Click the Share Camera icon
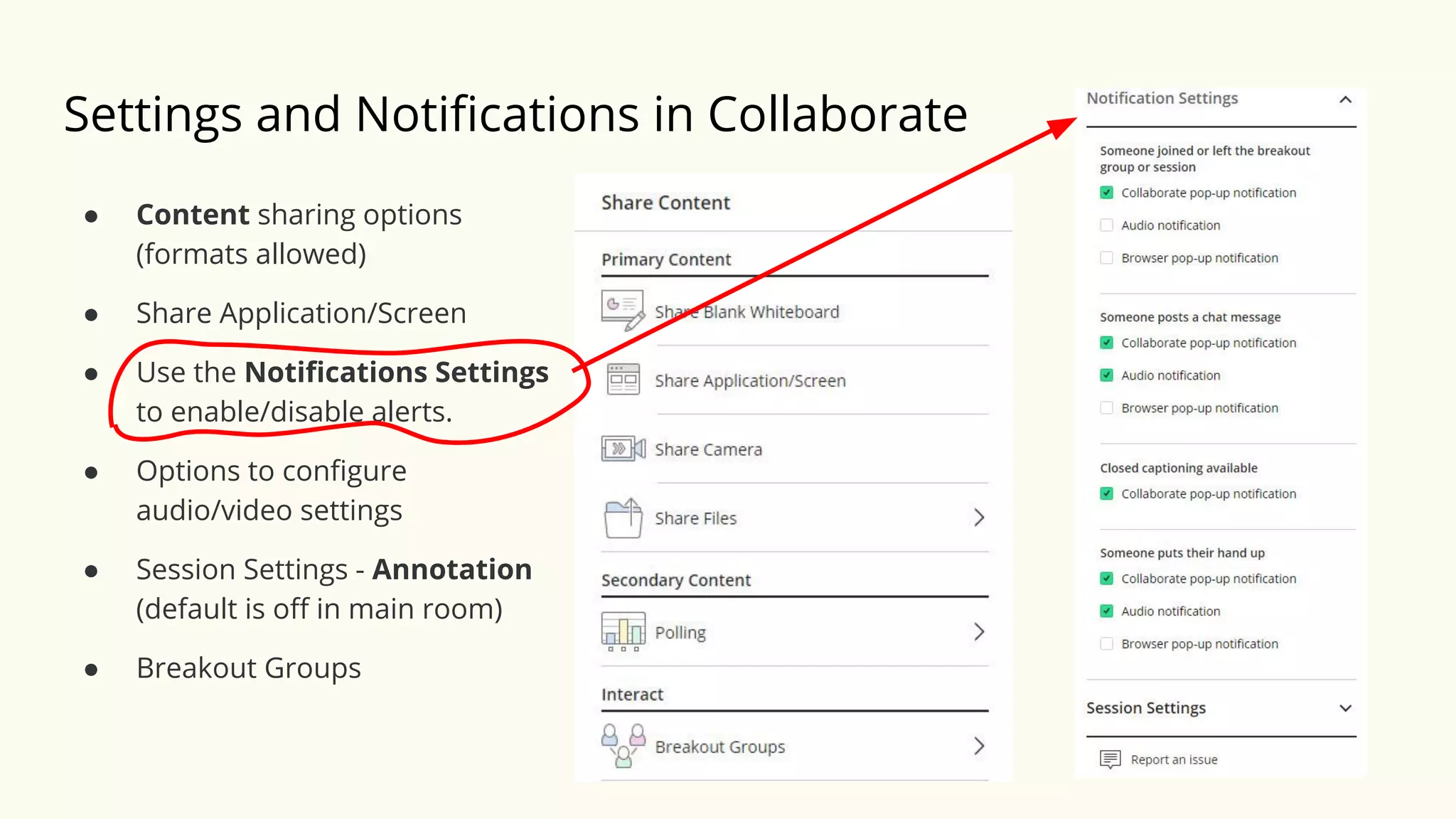The width and height of the screenshot is (1456, 819). click(623, 449)
